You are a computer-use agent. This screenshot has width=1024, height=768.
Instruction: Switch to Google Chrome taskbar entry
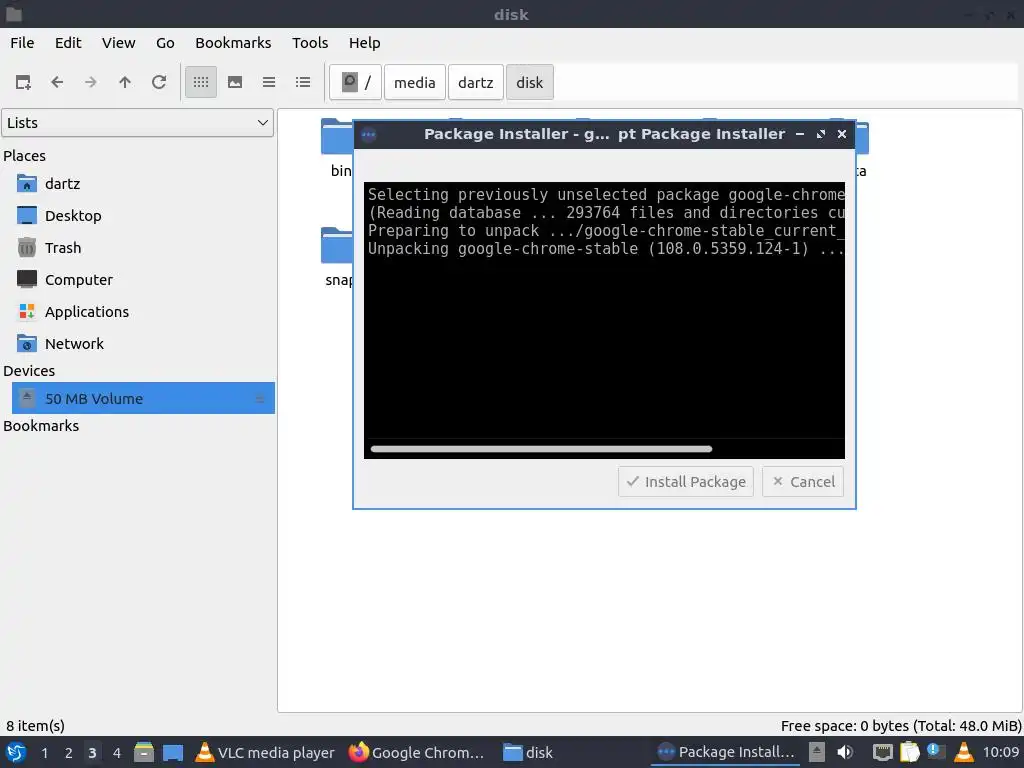point(416,752)
